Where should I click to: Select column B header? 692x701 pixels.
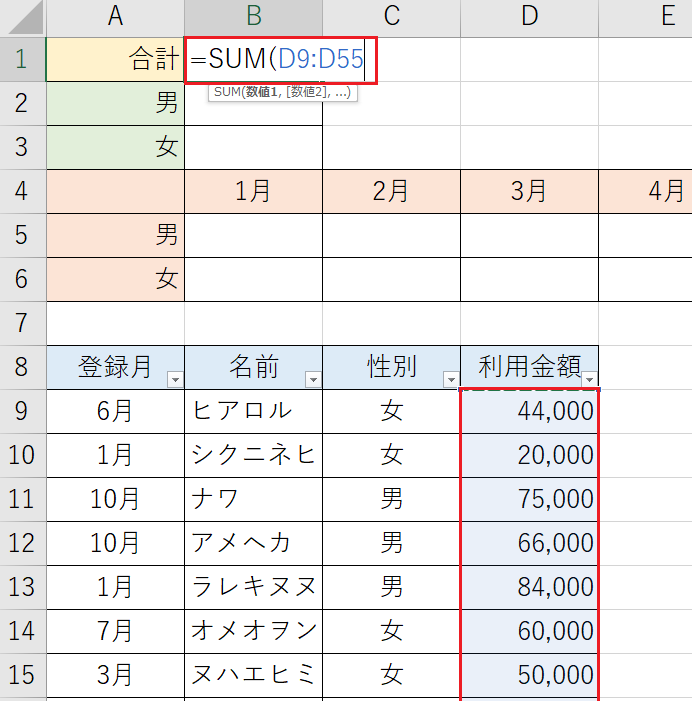[253, 18]
